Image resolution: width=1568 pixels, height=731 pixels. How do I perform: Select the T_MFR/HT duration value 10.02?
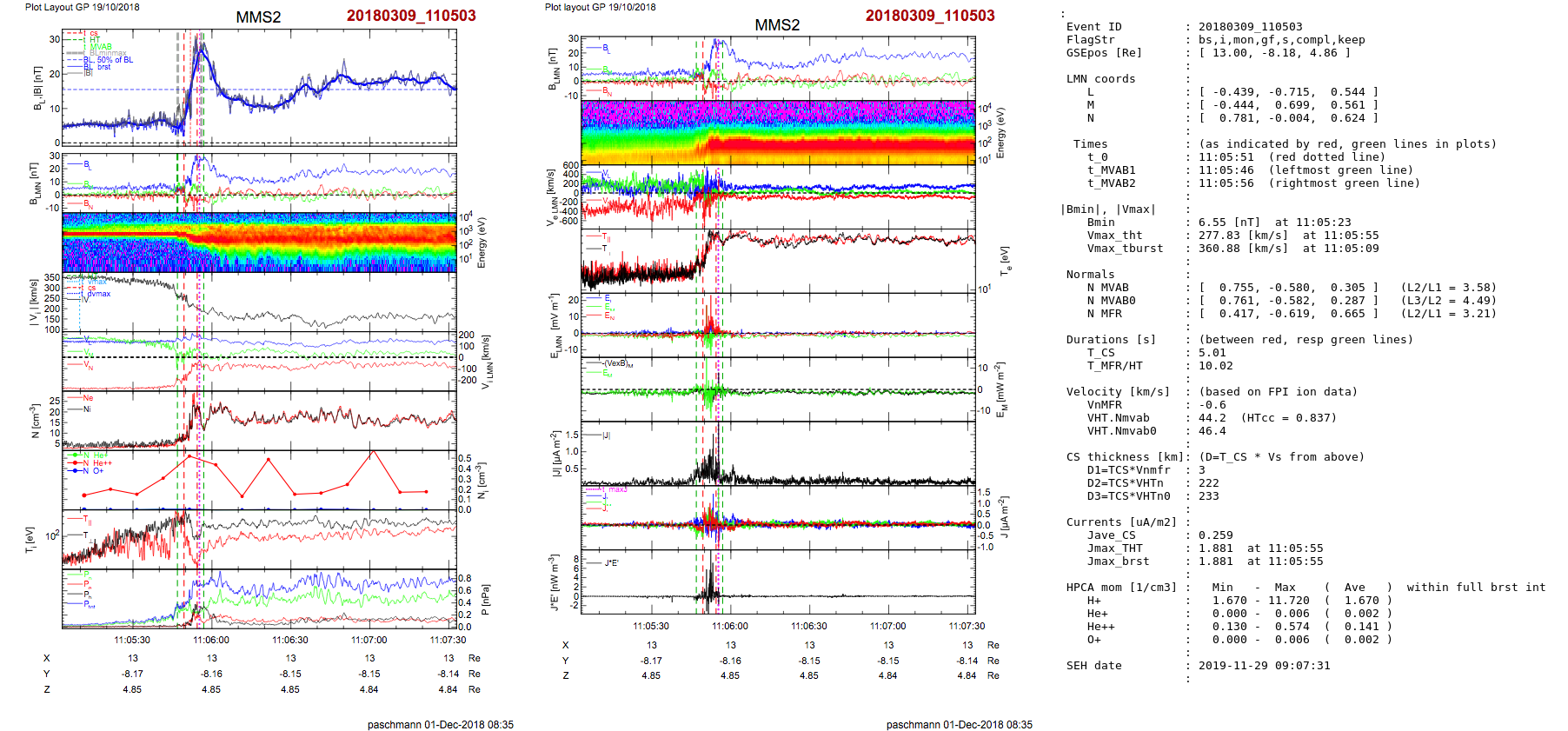pos(1216,366)
